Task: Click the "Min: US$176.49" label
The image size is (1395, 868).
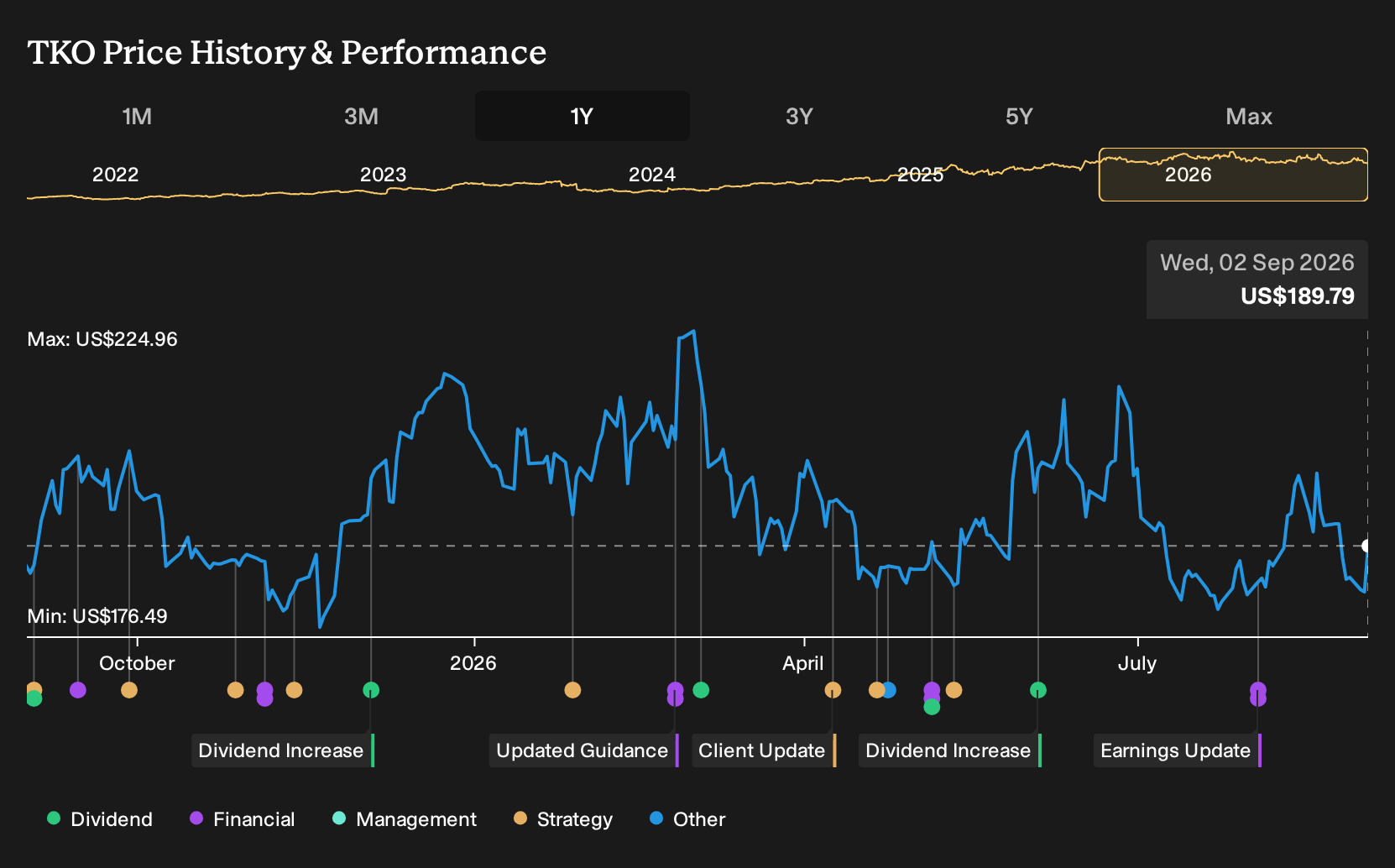Action: coord(97,616)
